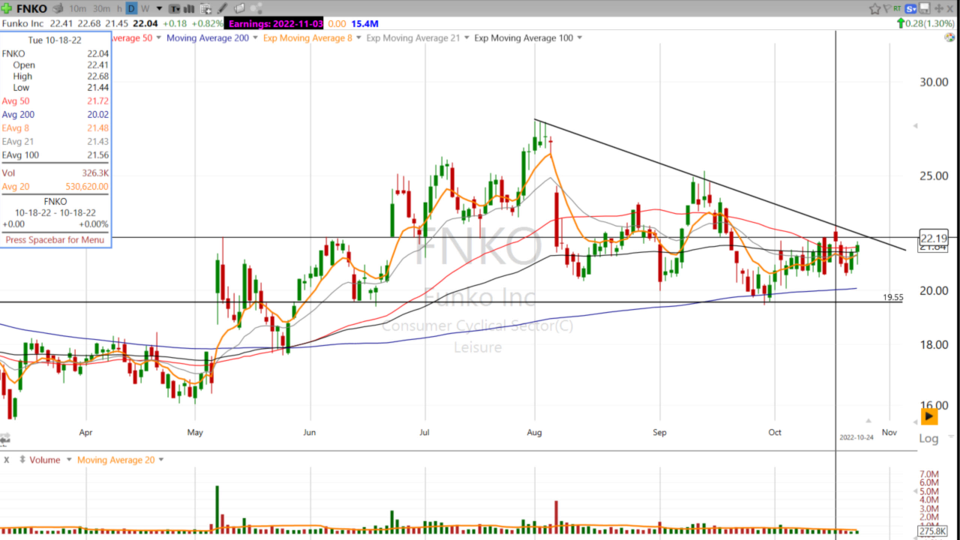Click the bar chart type icon

(x=189, y=9)
